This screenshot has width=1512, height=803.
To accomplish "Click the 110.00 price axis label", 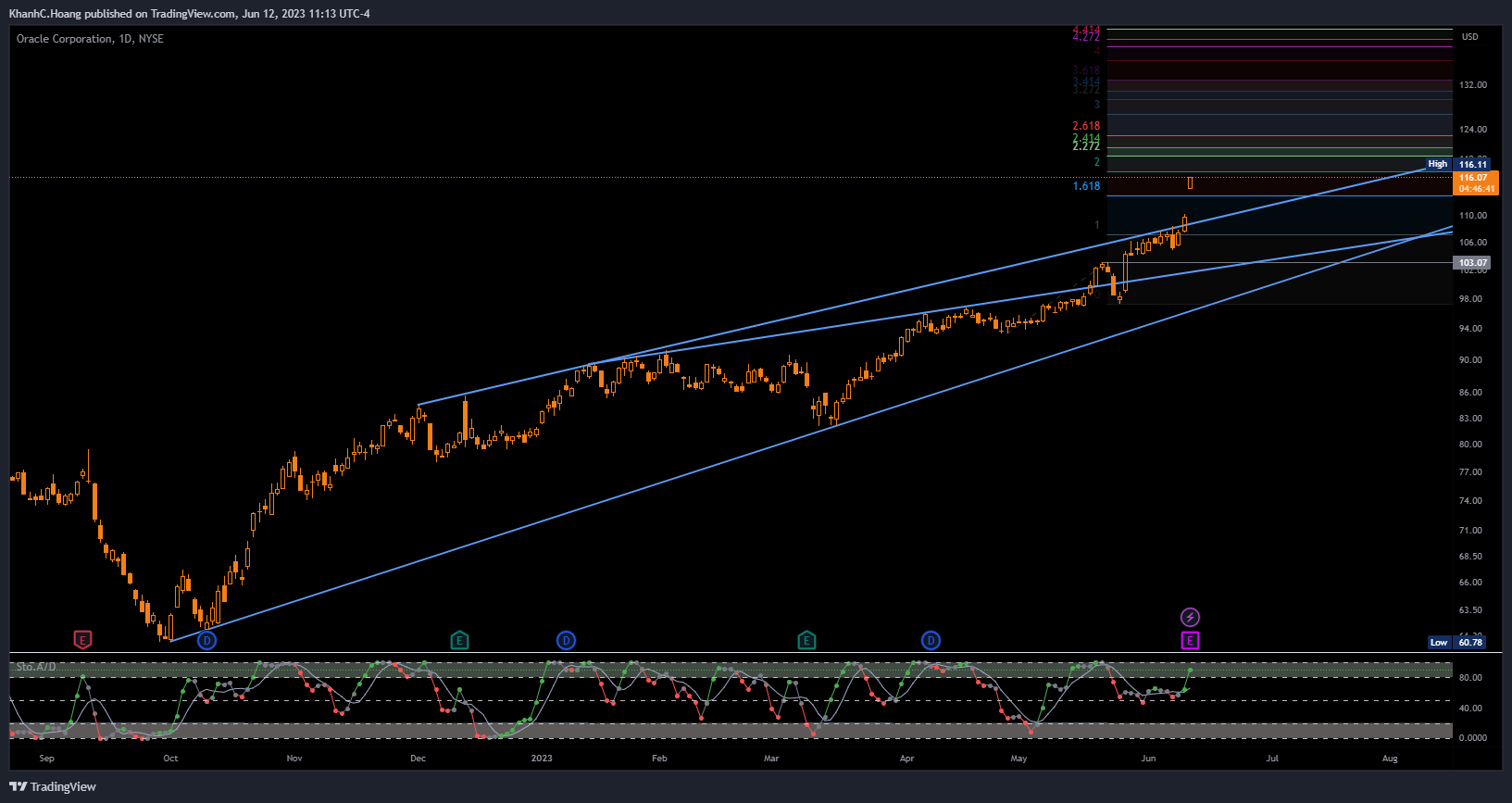I will point(1473,216).
